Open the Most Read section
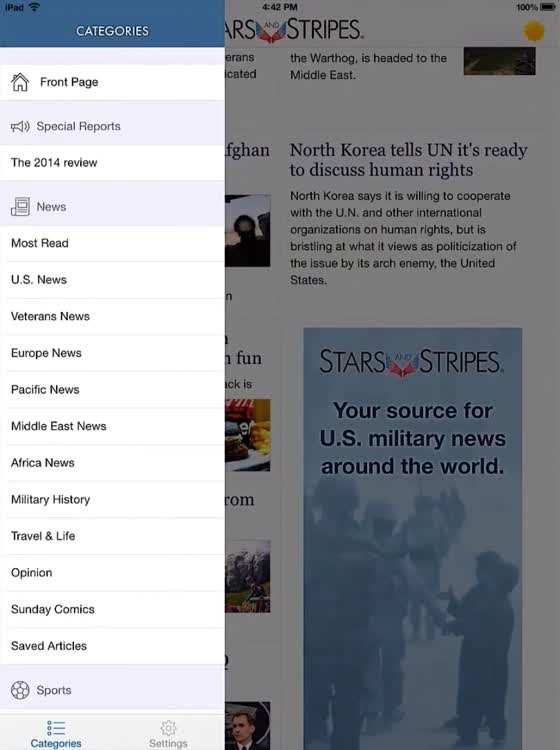 click(112, 243)
